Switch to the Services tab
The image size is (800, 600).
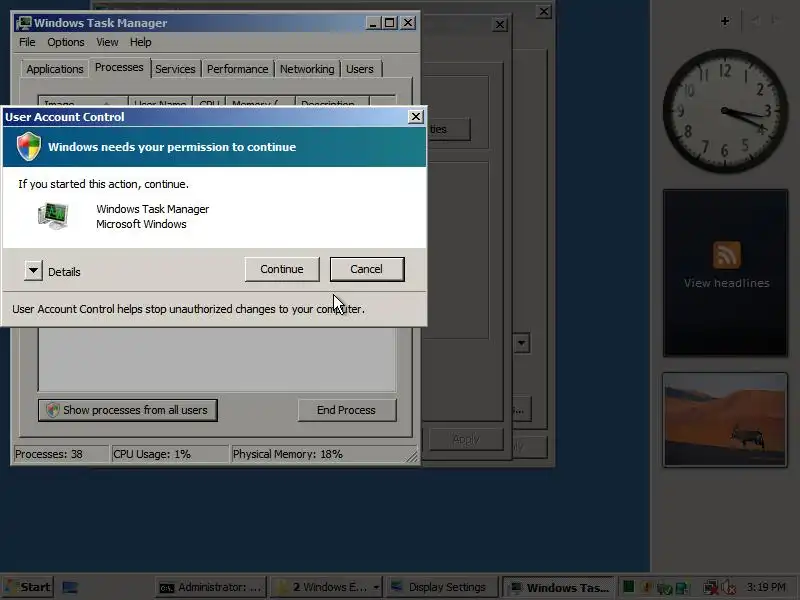[x=176, y=69]
